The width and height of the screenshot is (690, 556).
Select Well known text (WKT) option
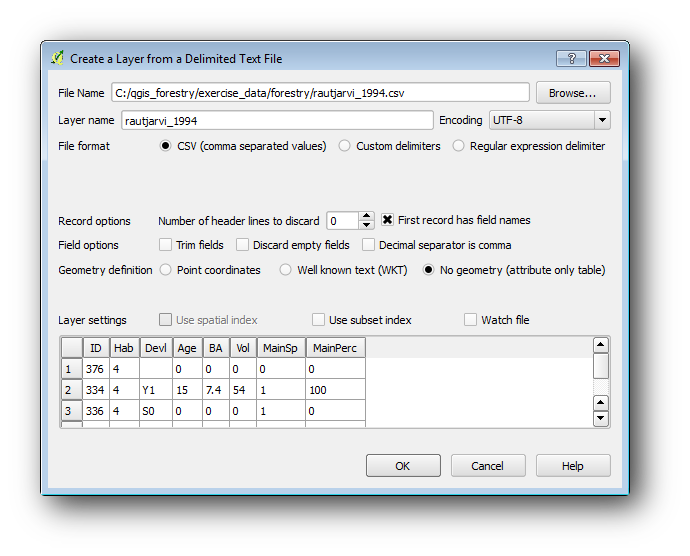(286, 270)
